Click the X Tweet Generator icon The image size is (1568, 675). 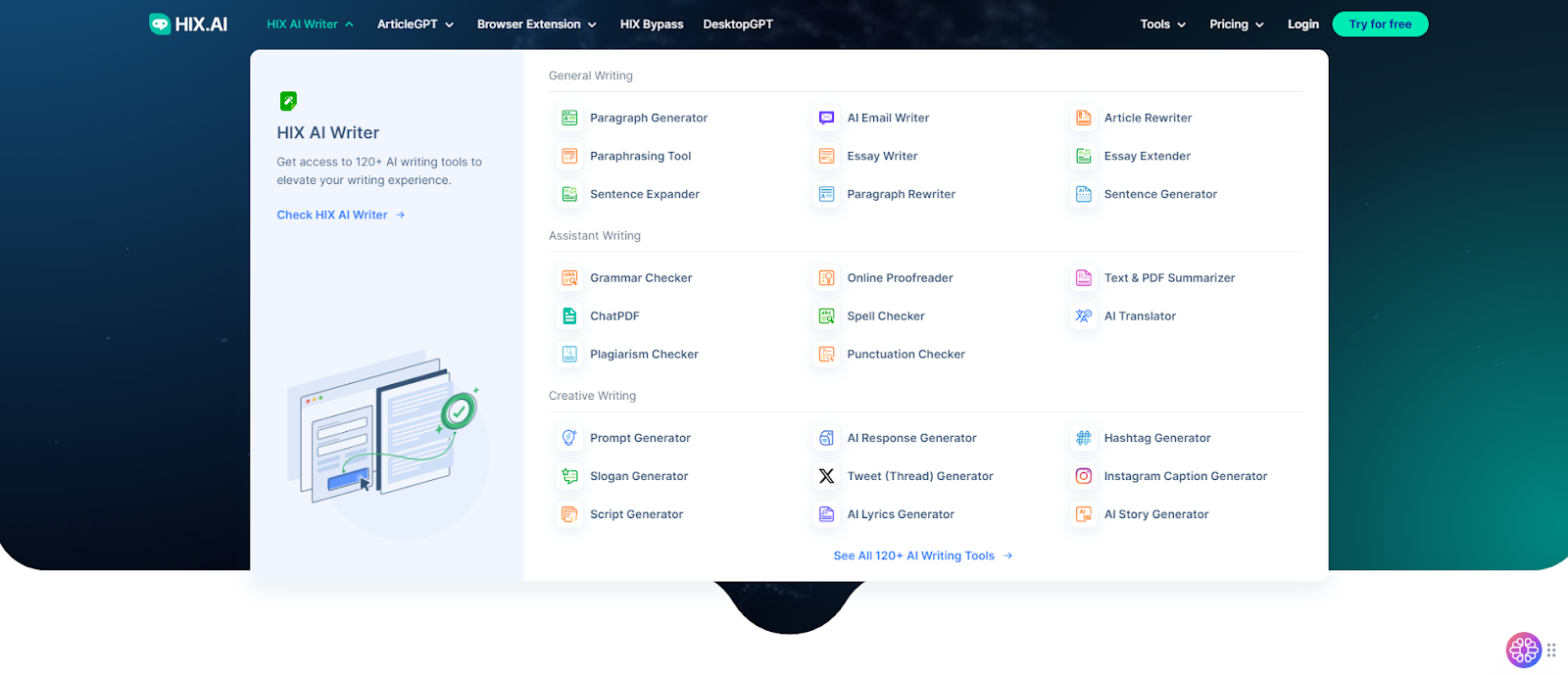coord(826,476)
